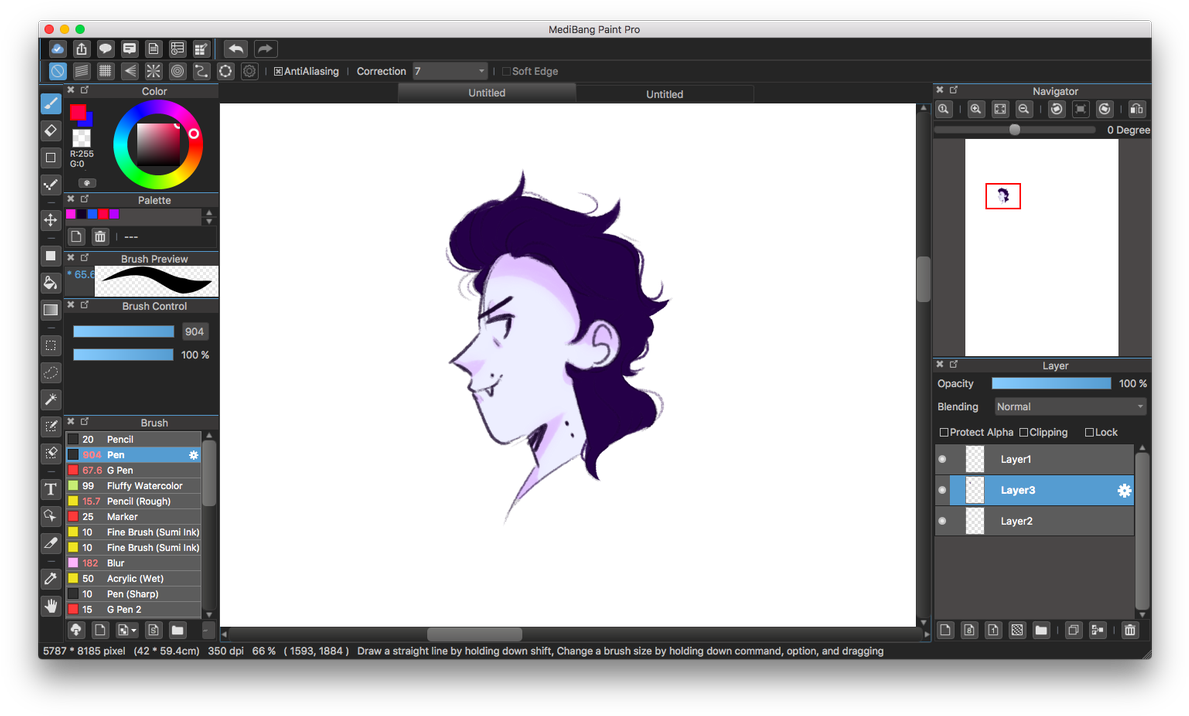Click the delete layer trash icon
Viewport: 1189px width, 716px height.
coord(1130,630)
